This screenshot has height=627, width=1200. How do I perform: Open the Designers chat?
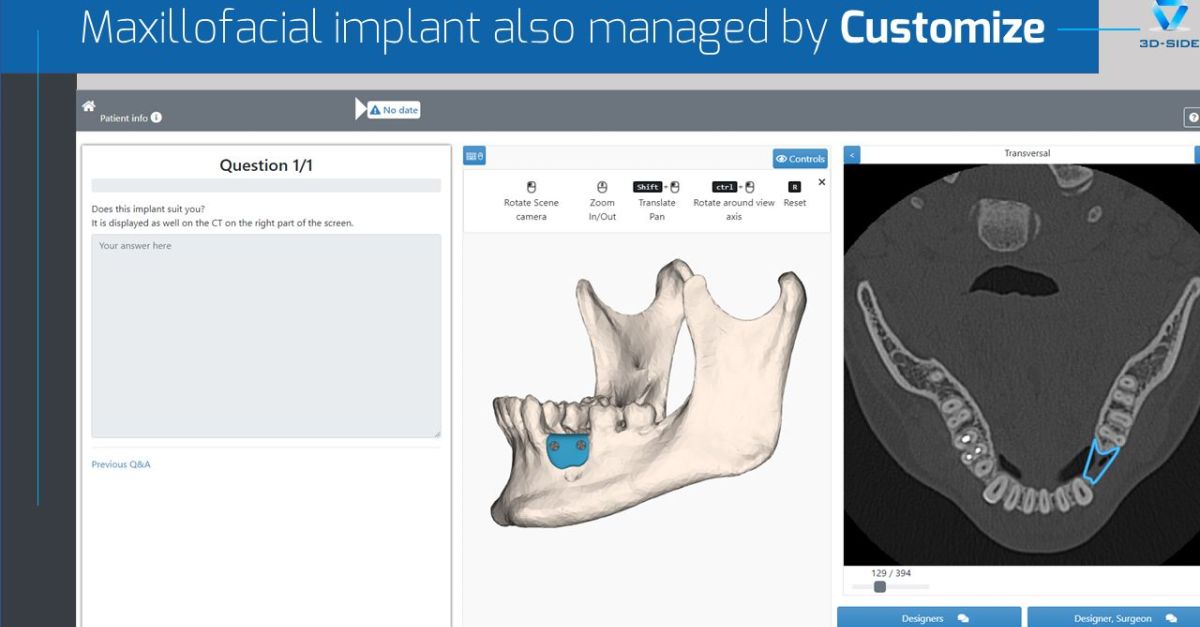click(928, 618)
